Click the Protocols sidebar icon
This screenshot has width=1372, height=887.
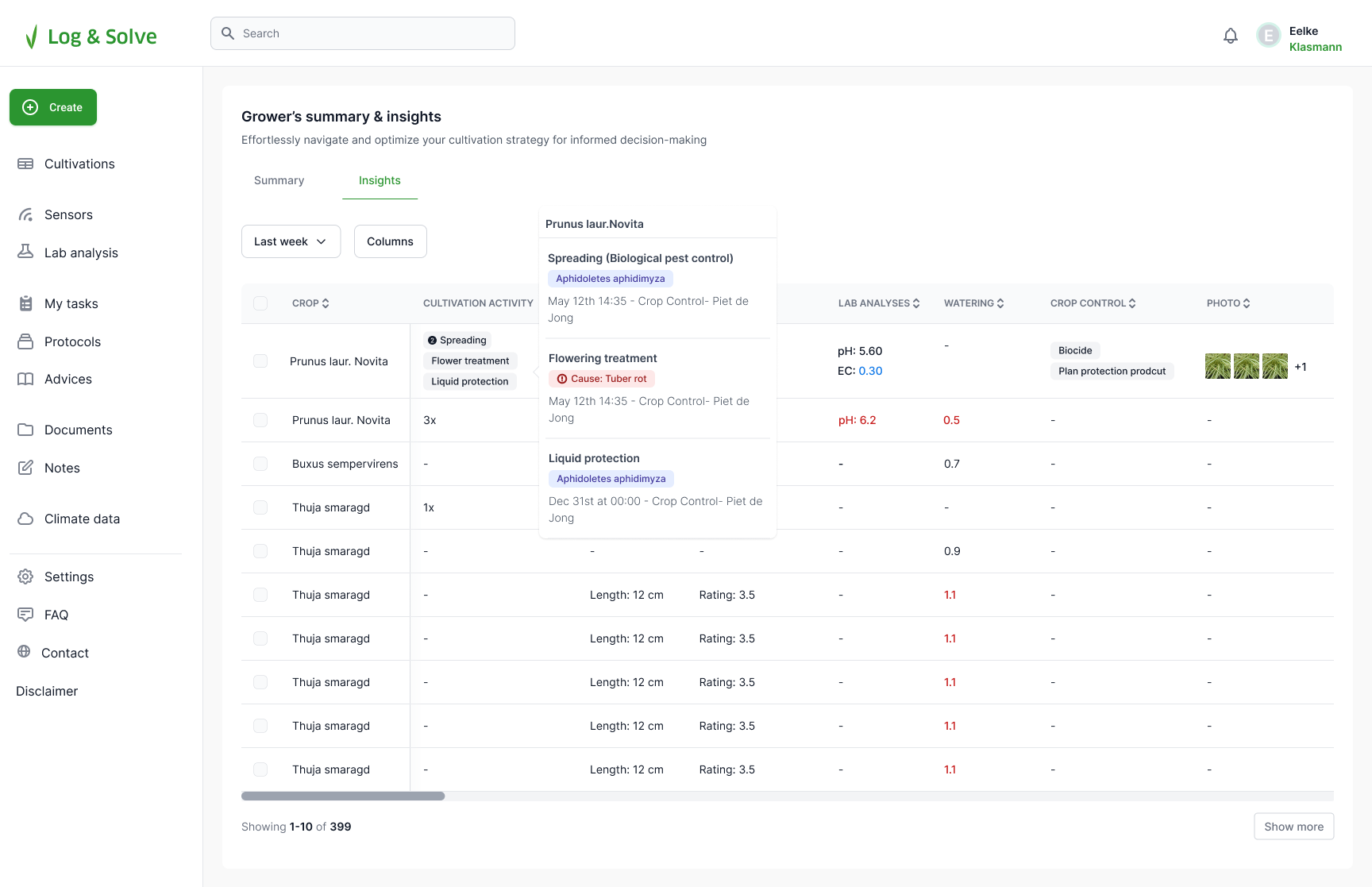[x=25, y=341]
